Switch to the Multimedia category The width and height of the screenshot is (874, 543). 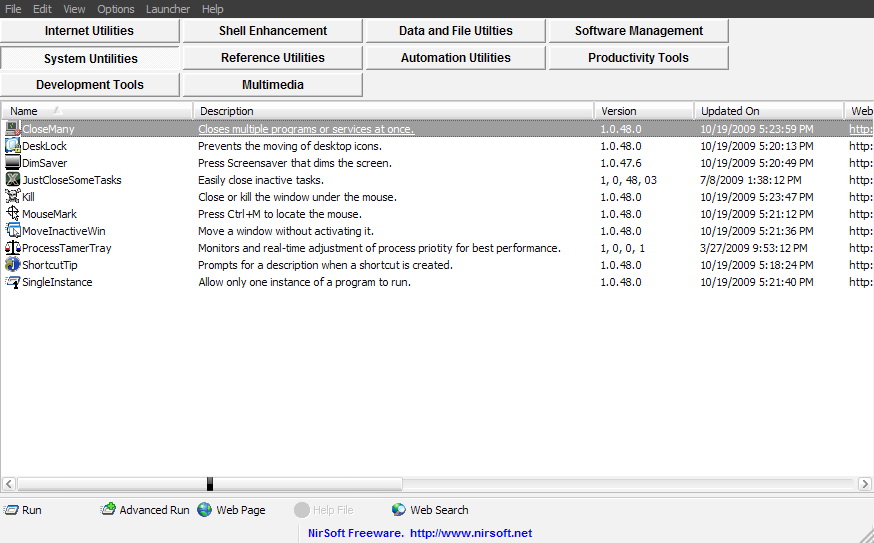(272, 85)
